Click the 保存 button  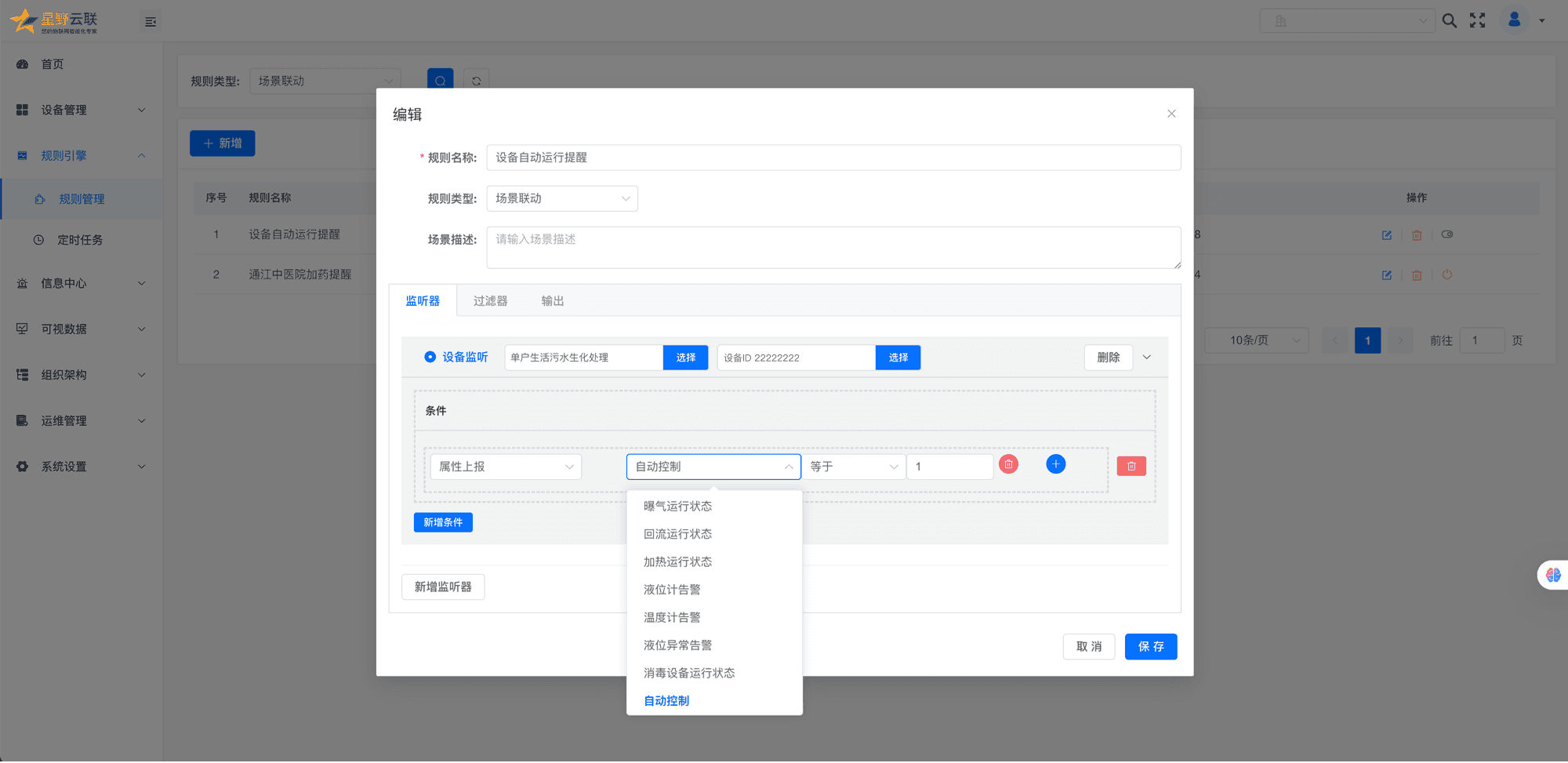tap(1150, 647)
